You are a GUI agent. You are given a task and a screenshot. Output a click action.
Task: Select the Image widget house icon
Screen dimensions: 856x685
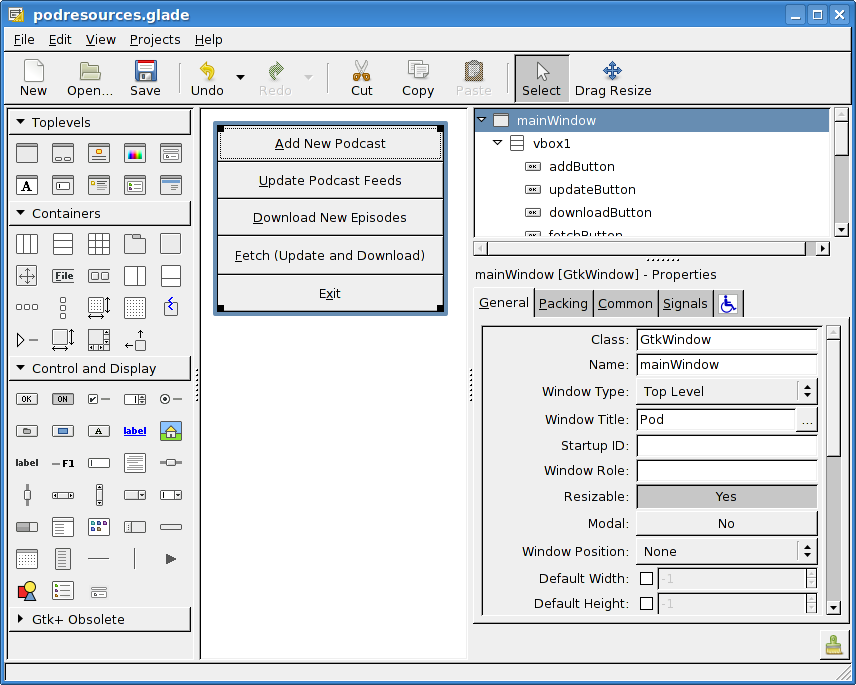coord(171,431)
